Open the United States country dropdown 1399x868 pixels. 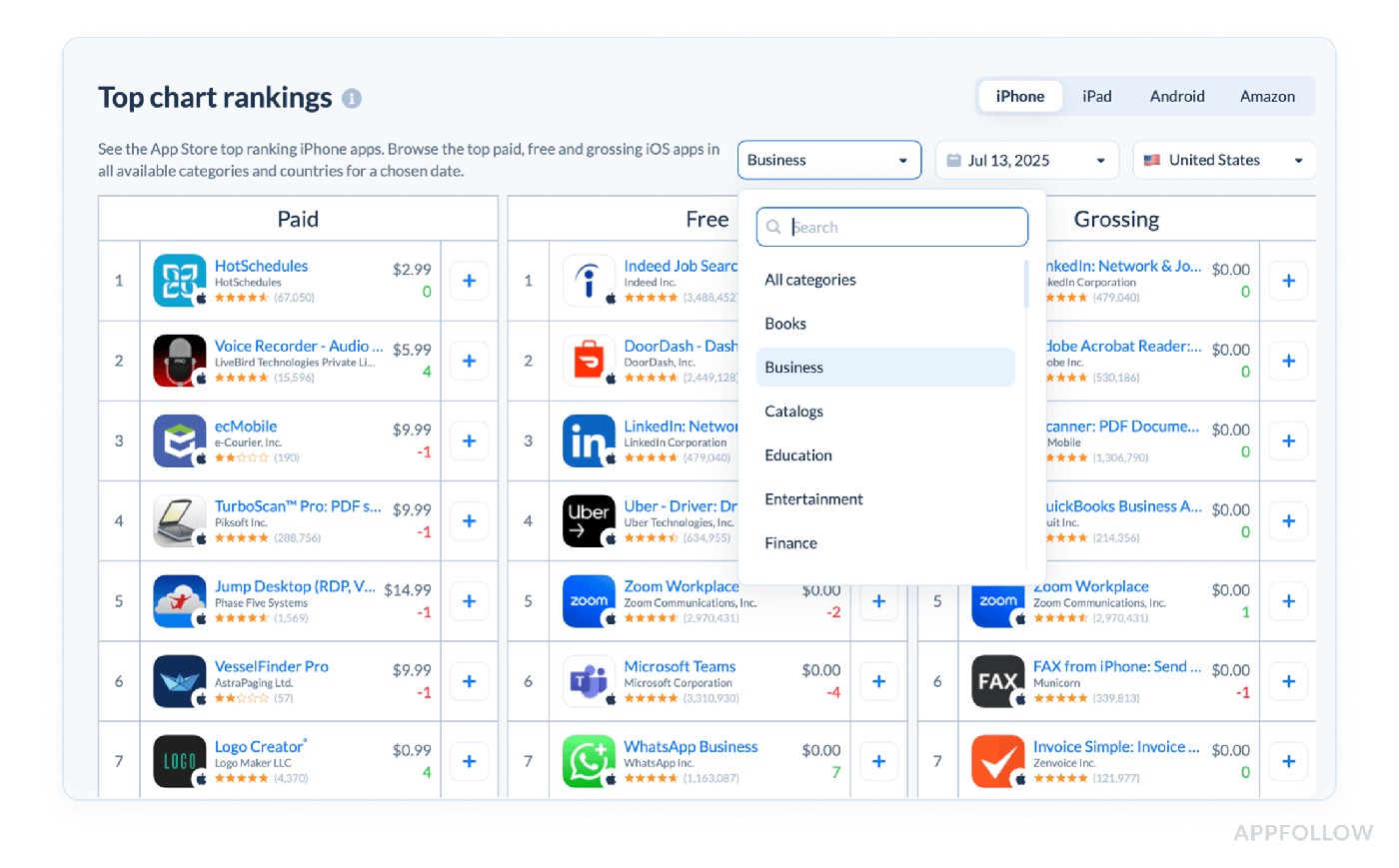[1224, 160]
